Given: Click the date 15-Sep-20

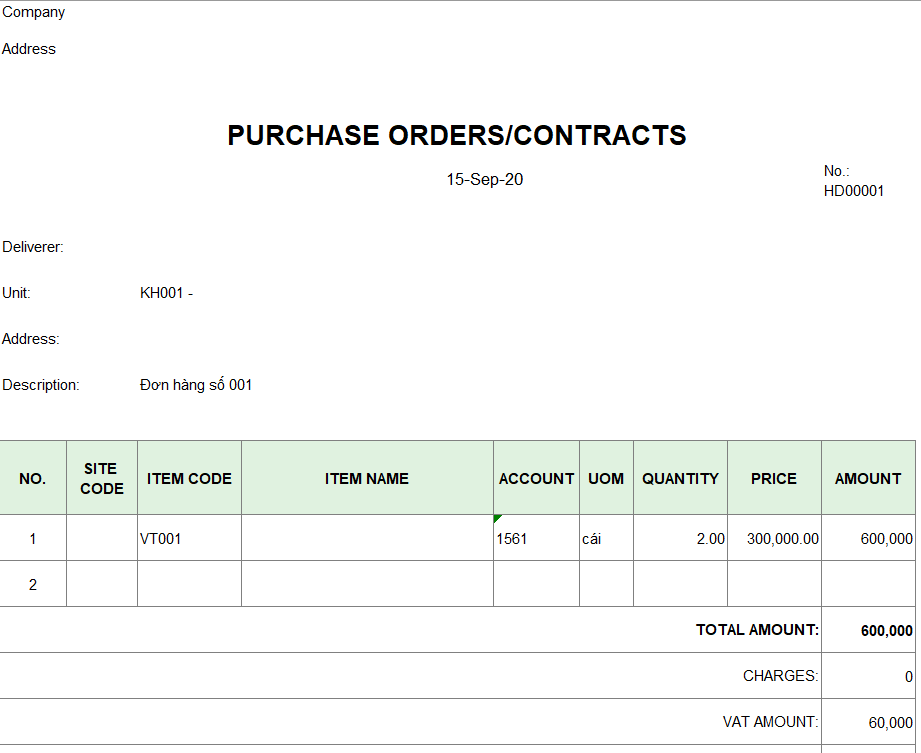Looking at the screenshot, I should pyautogui.click(x=484, y=180).
